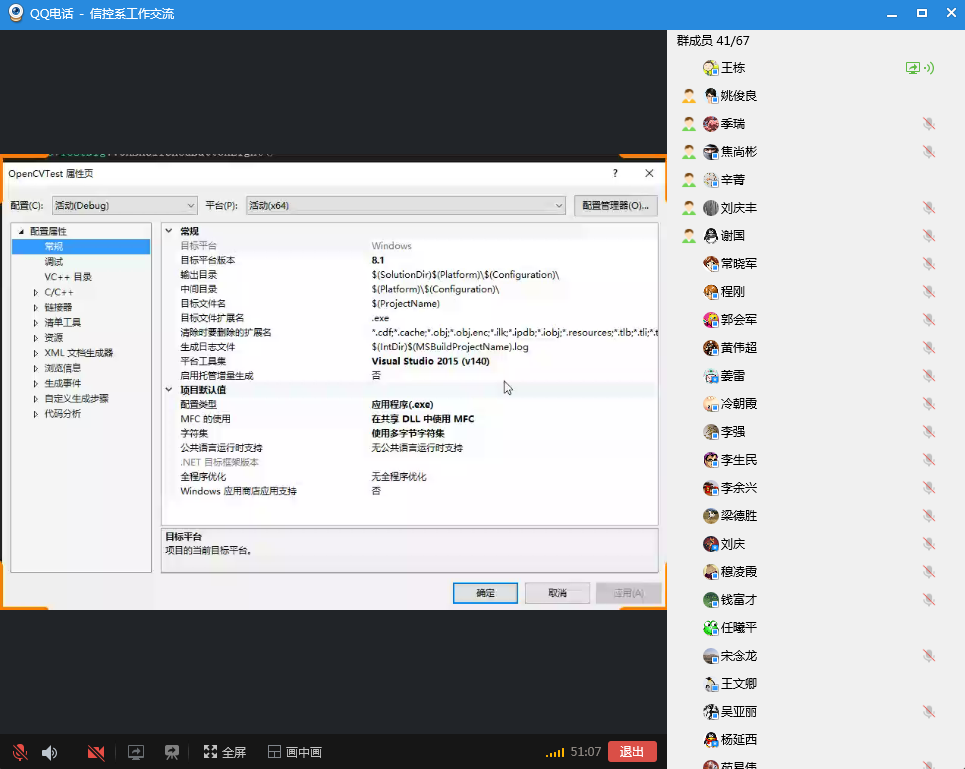965x769 pixels.
Task: Click 常晓军's avatar in member list
Action: [711, 263]
